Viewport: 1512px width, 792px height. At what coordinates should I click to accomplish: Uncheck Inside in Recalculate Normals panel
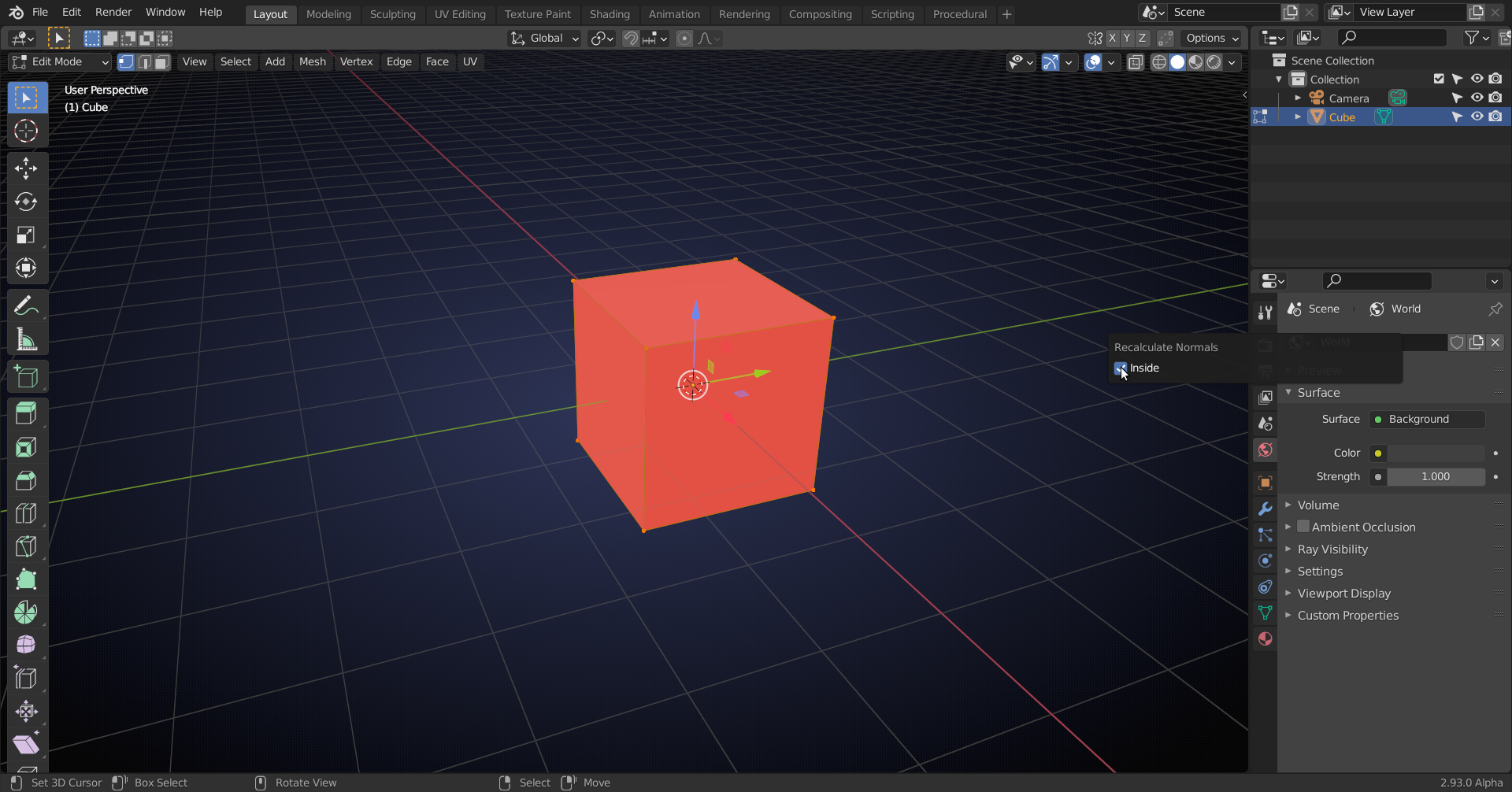tap(1121, 368)
